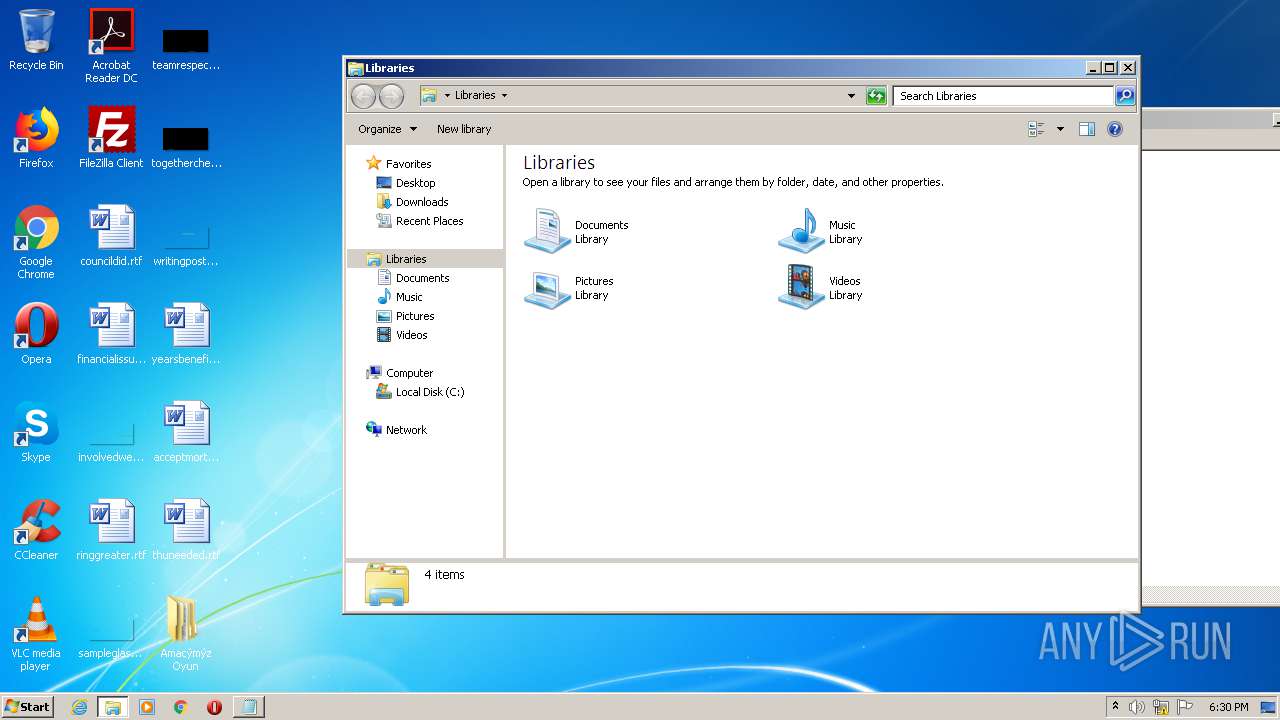Click the Explorer Back arrow button
This screenshot has width=1280, height=720.
[363, 96]
